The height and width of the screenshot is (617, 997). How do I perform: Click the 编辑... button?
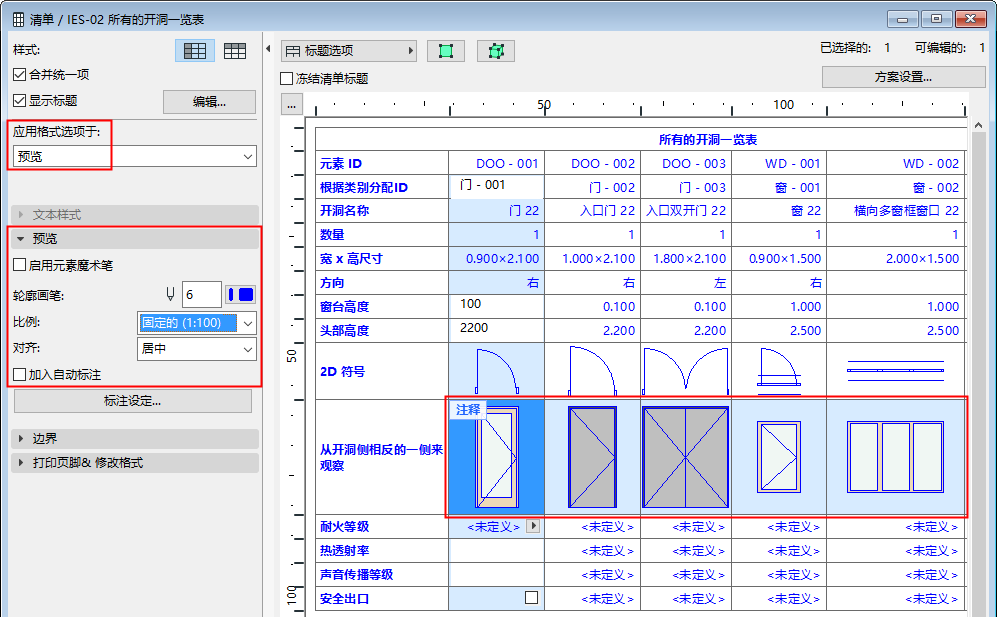(x=209, y=102)
